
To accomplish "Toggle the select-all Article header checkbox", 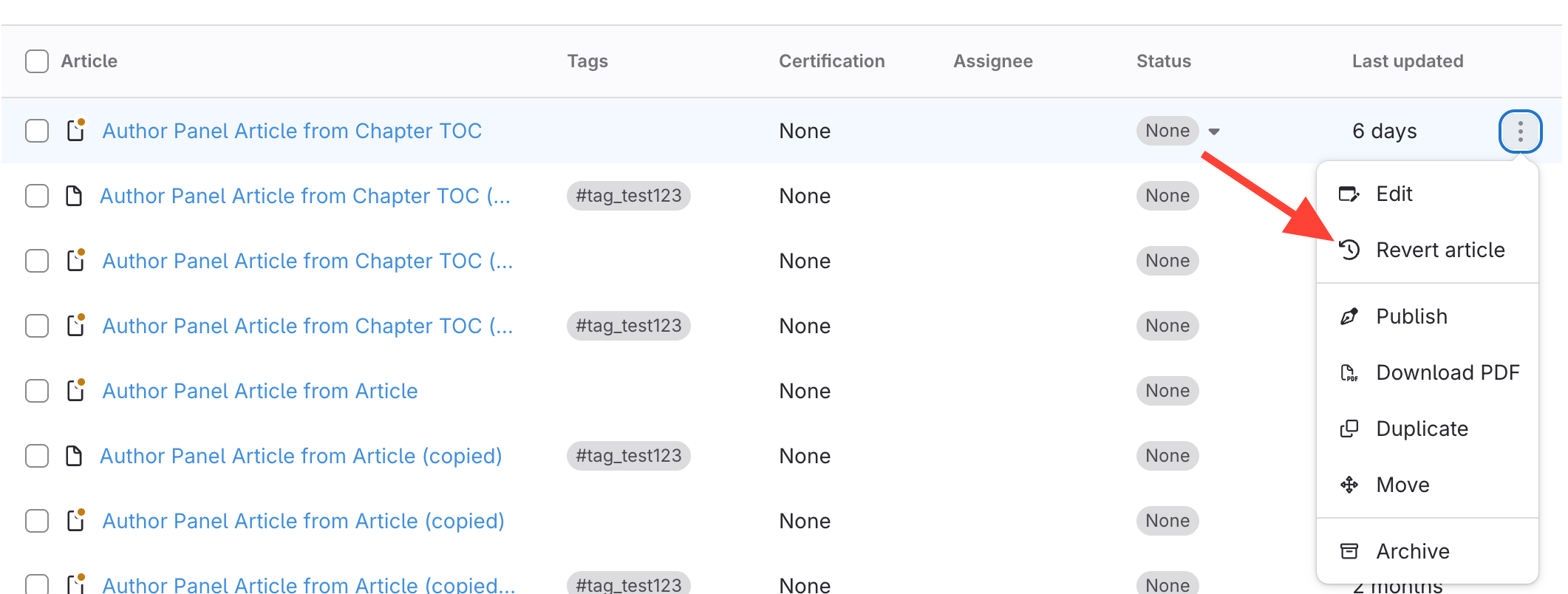I will pos(37,61).
